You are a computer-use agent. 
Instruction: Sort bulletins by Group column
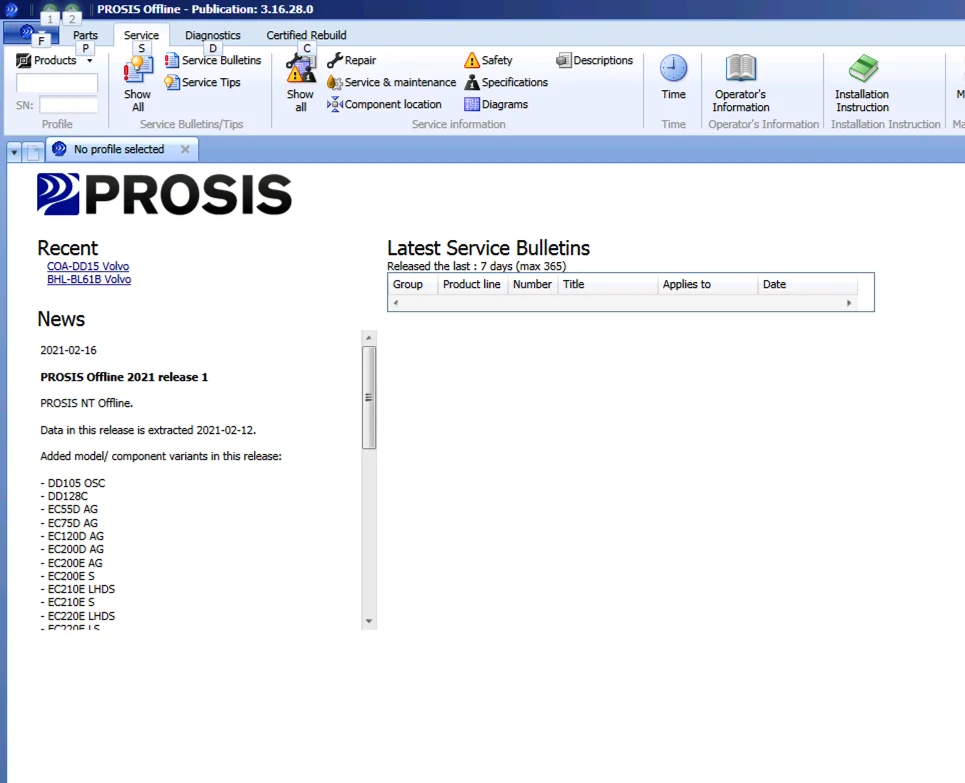tap(412, 284)
